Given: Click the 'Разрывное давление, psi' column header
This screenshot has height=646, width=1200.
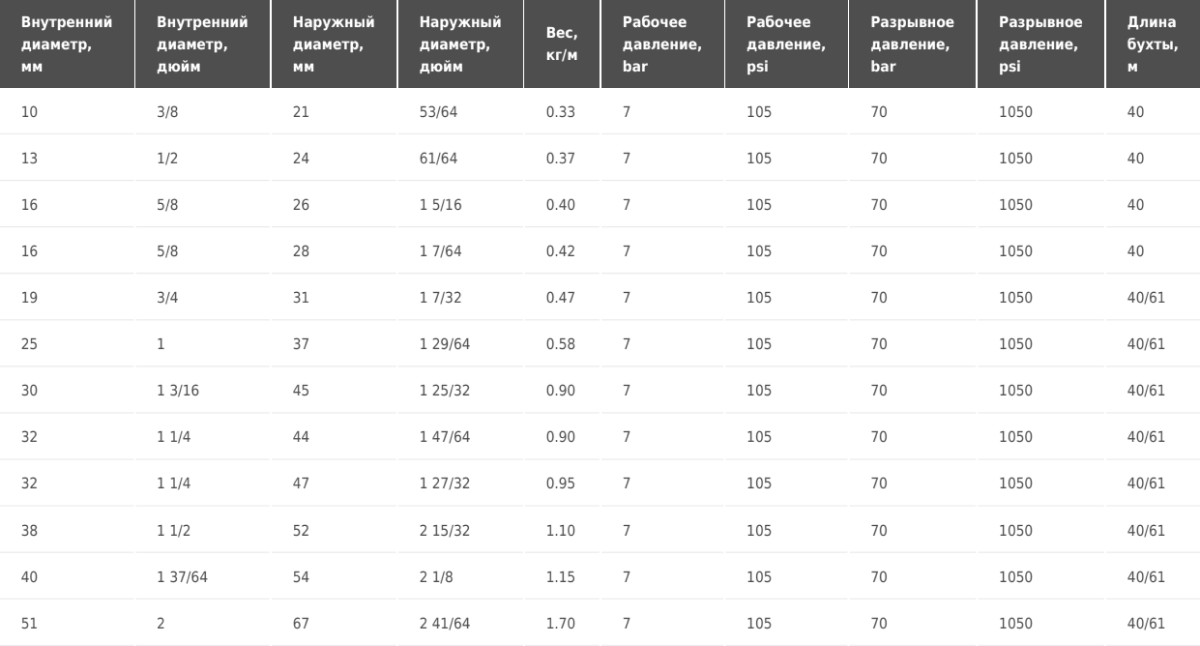Looking at the screenshot, I should pos(1041,44).
